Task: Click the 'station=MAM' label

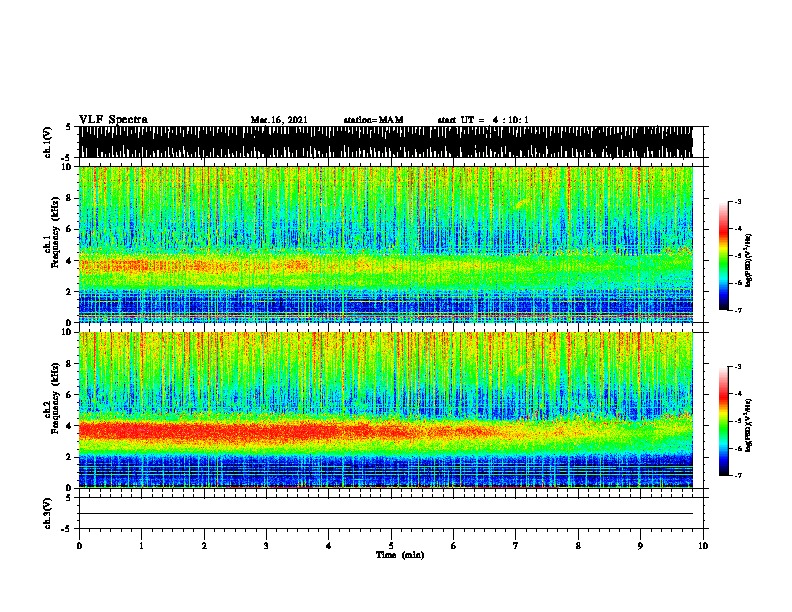Action: 373,120
